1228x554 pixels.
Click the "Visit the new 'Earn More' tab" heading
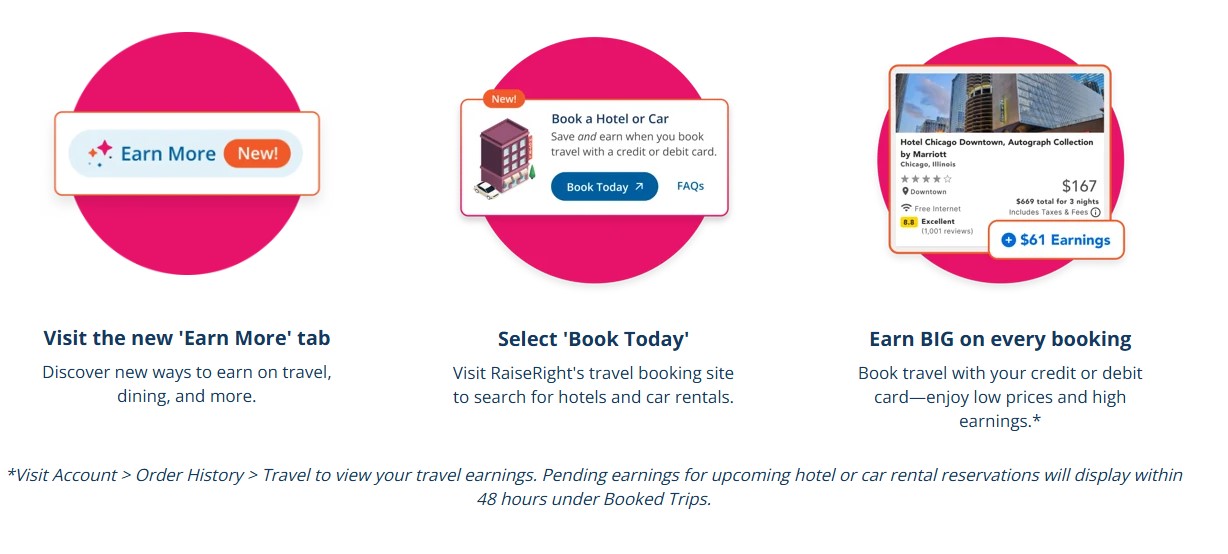(187, 338)
